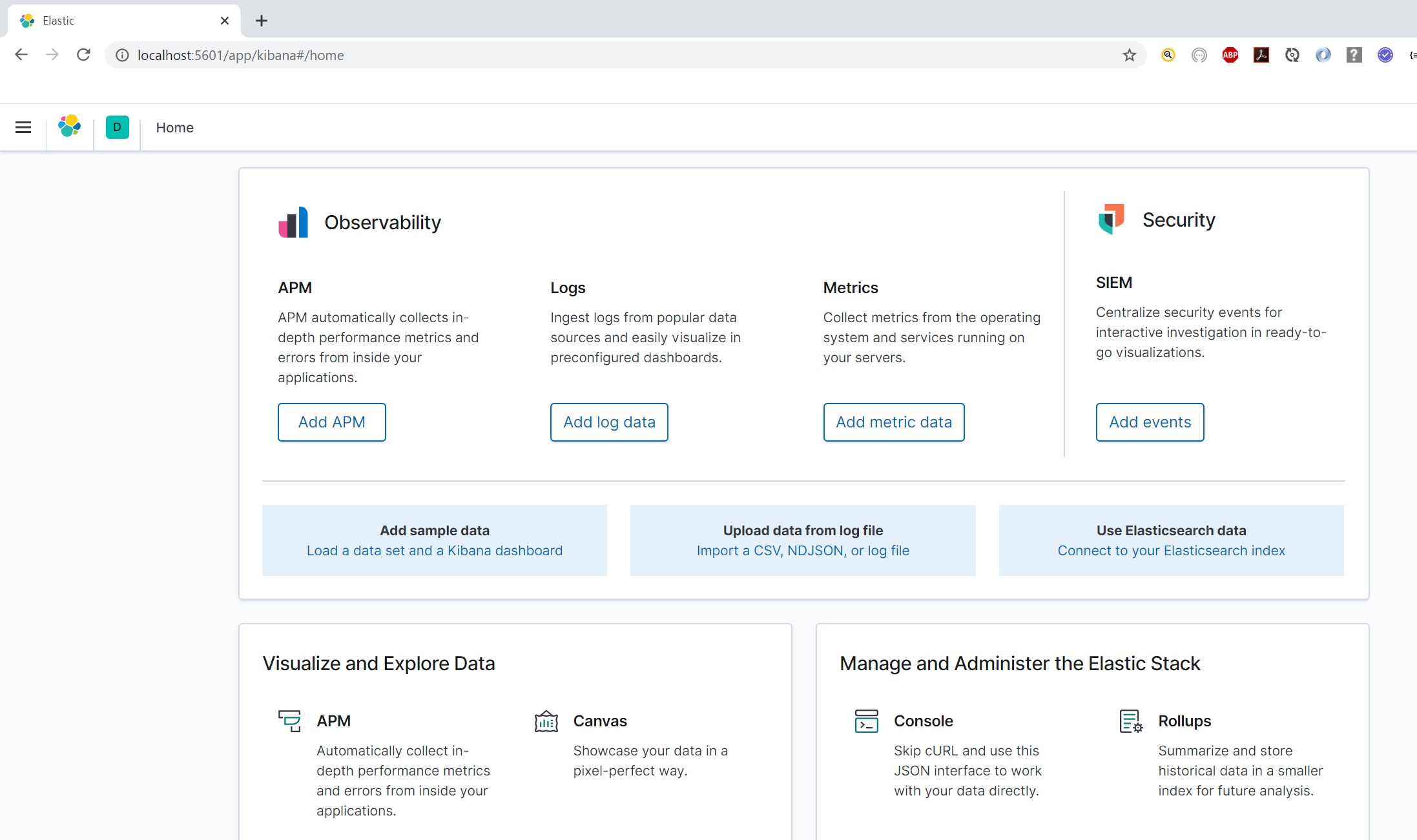Click the address bar URL field
Viewport: 1417px width, 840px height.
581,56
